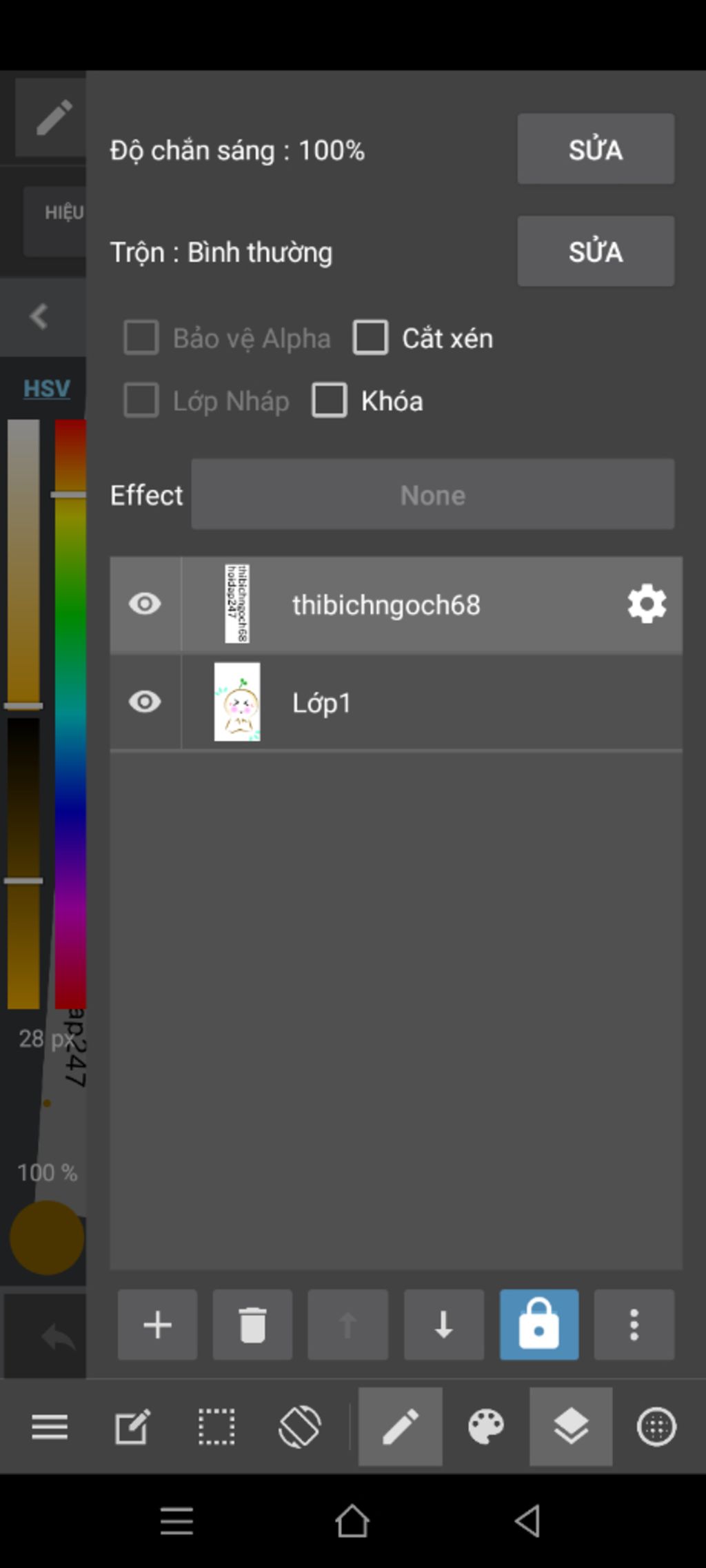Screen dimensions: 706x1568
Task: Collapse the side panel with left chevron
Action: [39, 316]
